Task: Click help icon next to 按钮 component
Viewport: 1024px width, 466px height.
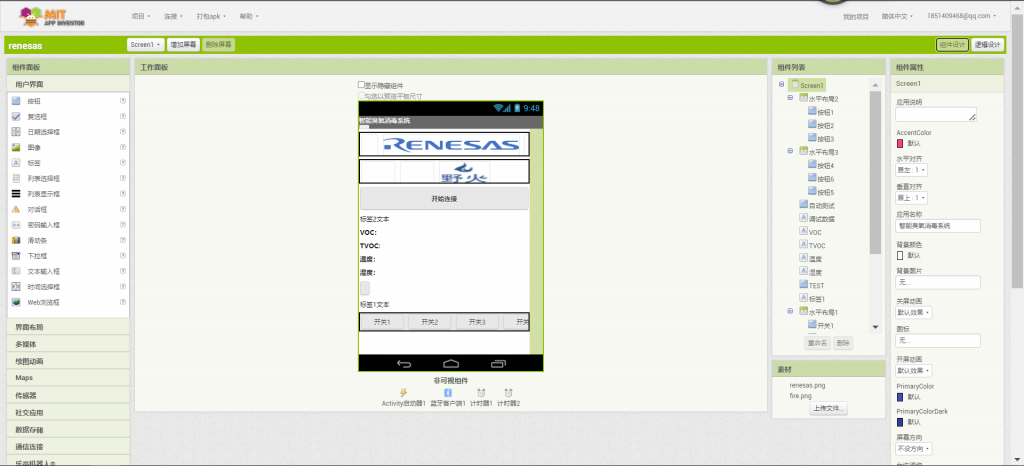Action: (x=123, y=101)
